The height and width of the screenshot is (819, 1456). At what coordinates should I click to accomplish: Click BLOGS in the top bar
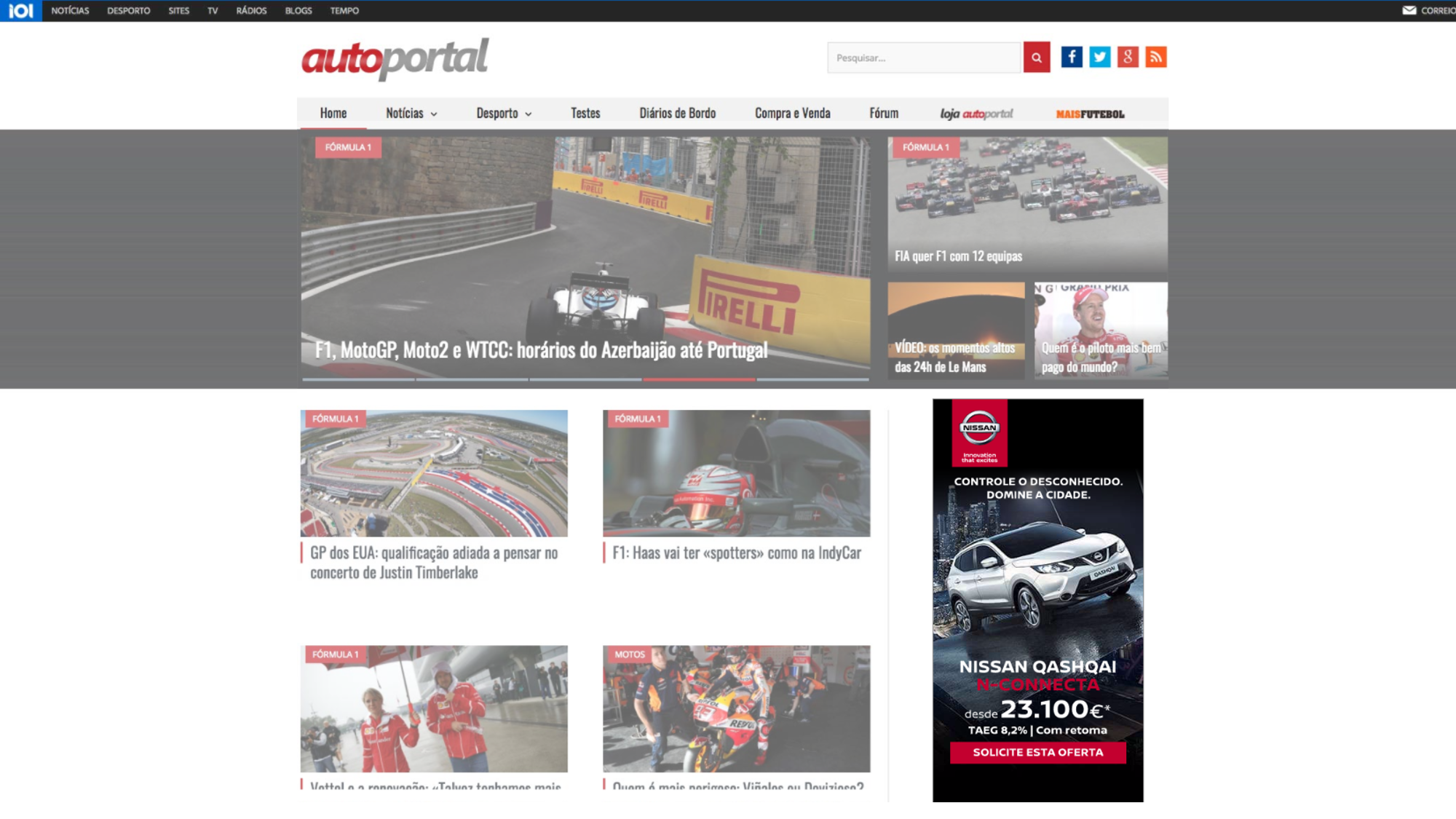298,11
